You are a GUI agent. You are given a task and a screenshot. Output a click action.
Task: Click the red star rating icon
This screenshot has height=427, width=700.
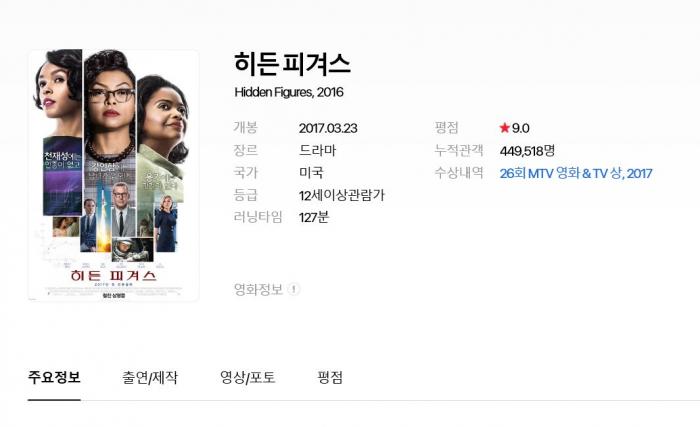point(504,128)
